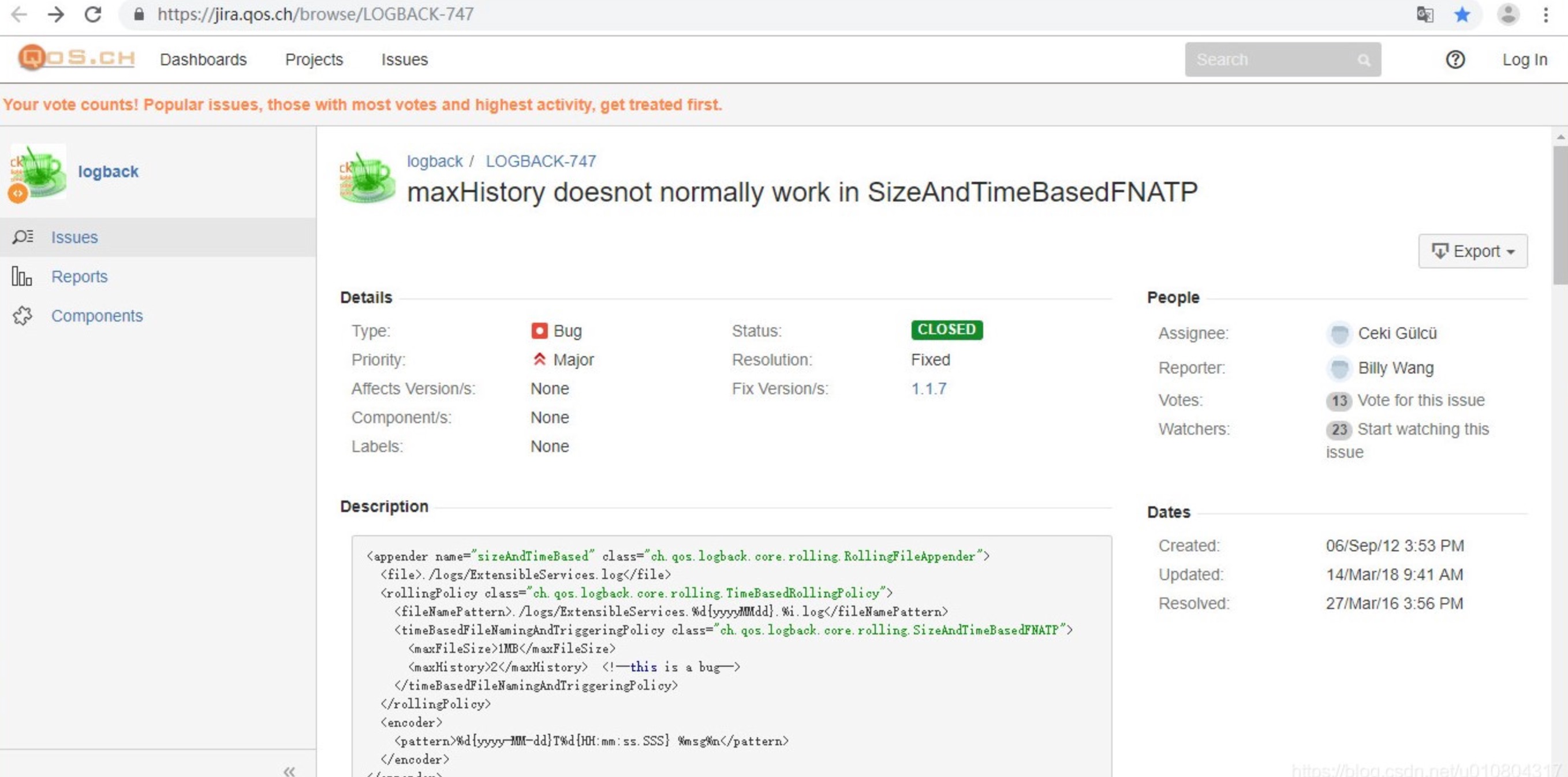Click the Reports bar chart icon

coord(22,277)
